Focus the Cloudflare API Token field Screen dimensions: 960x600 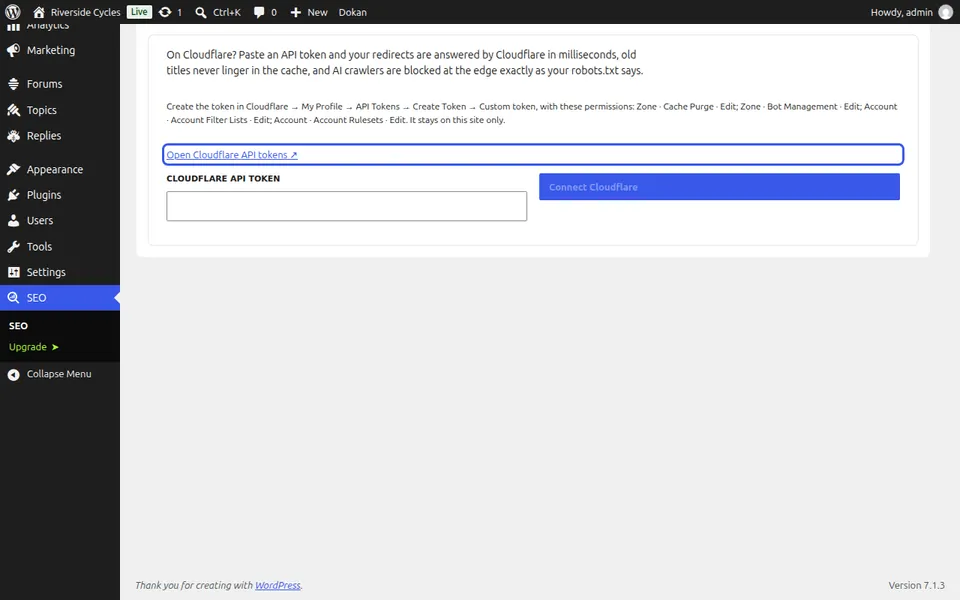point(347,206)
